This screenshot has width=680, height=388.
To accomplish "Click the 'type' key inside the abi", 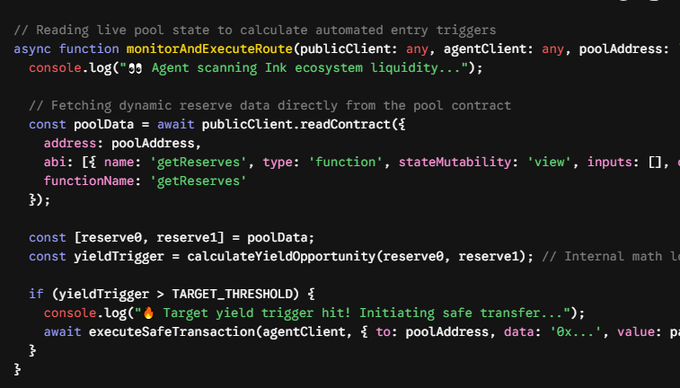I will point(277,162).
